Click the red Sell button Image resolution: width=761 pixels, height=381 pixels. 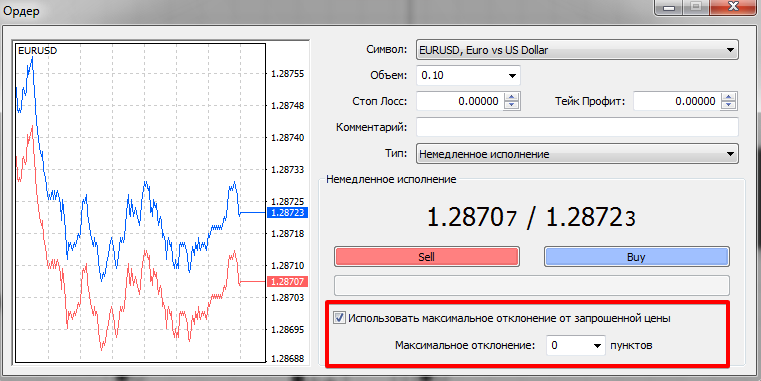pyautogui.click(x=427, y=257)
